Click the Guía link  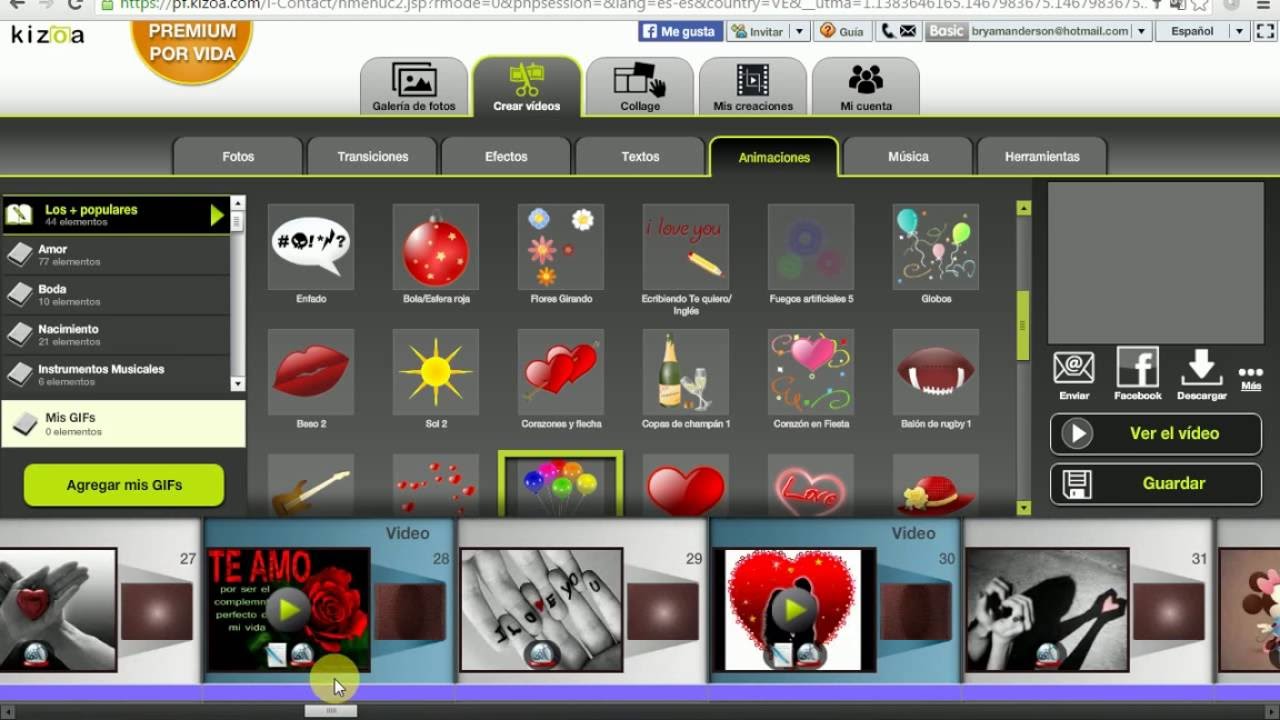tap(842, 31)
